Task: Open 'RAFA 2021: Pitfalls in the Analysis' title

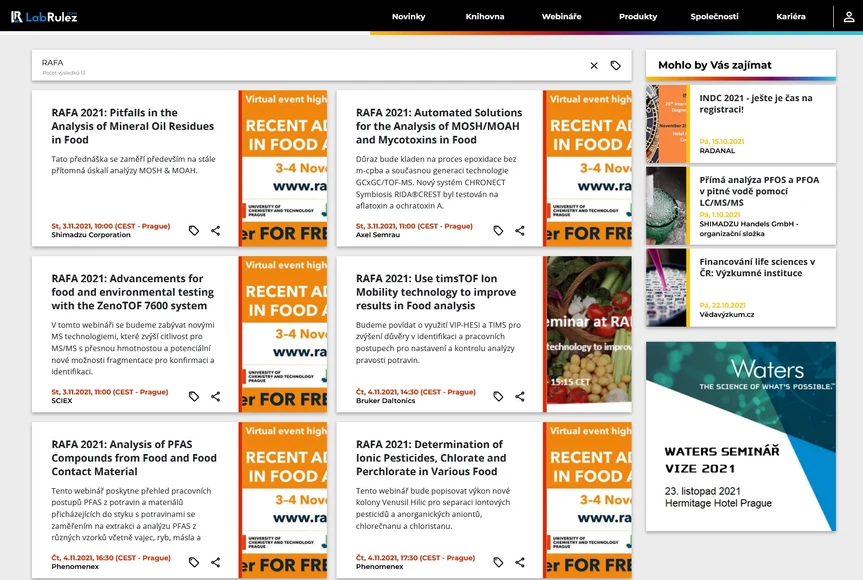Action: coord(133,126)
